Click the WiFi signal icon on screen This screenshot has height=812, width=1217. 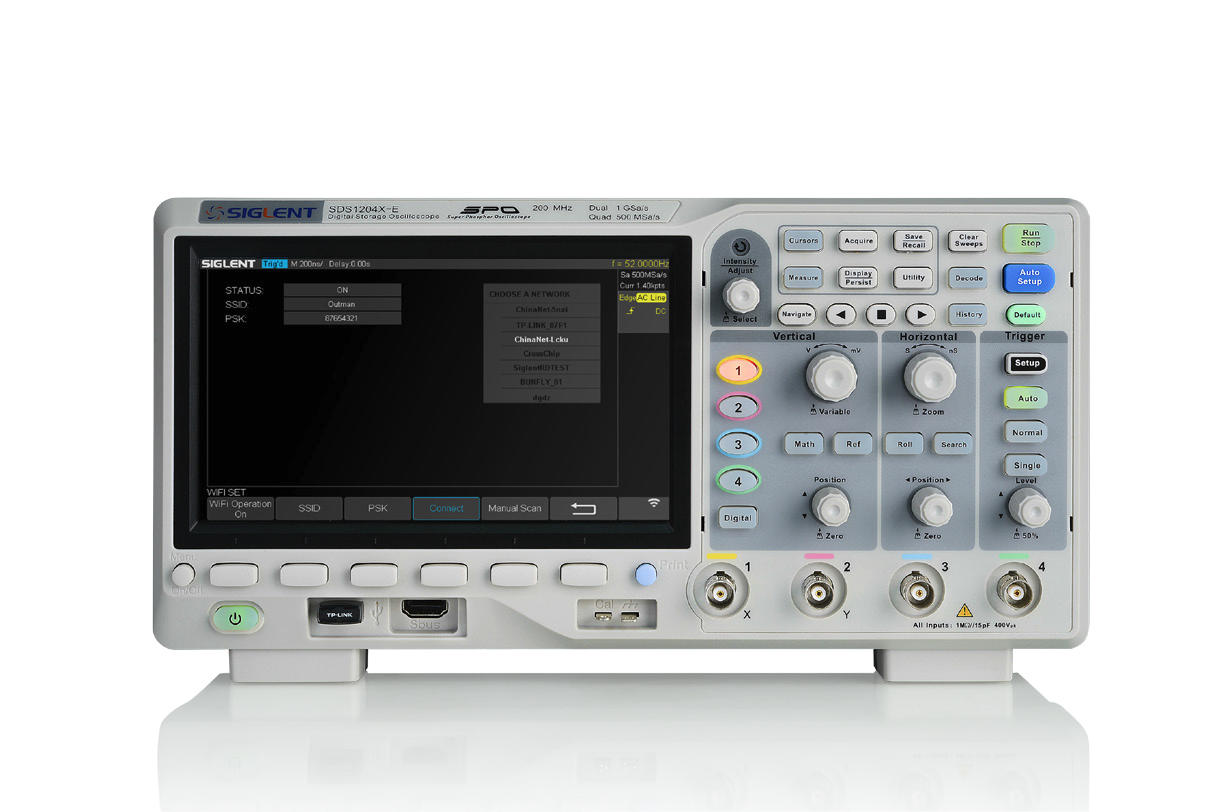pyautogui.click(x=654, y=504)
